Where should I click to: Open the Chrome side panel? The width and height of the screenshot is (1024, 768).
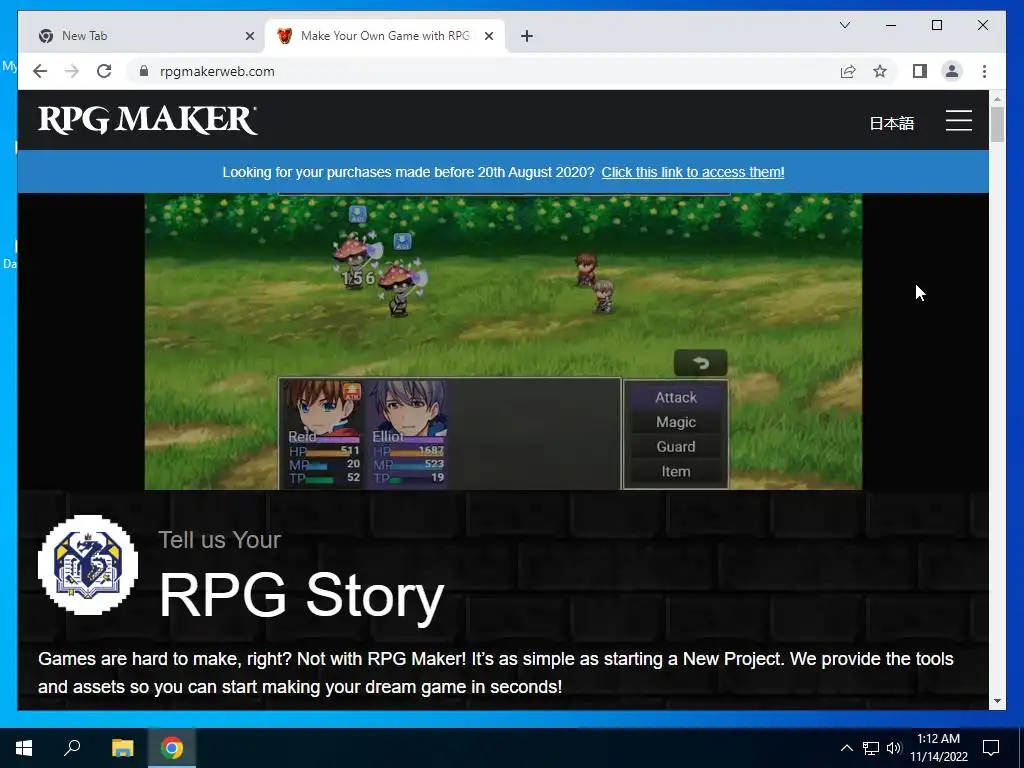[920, 71]
